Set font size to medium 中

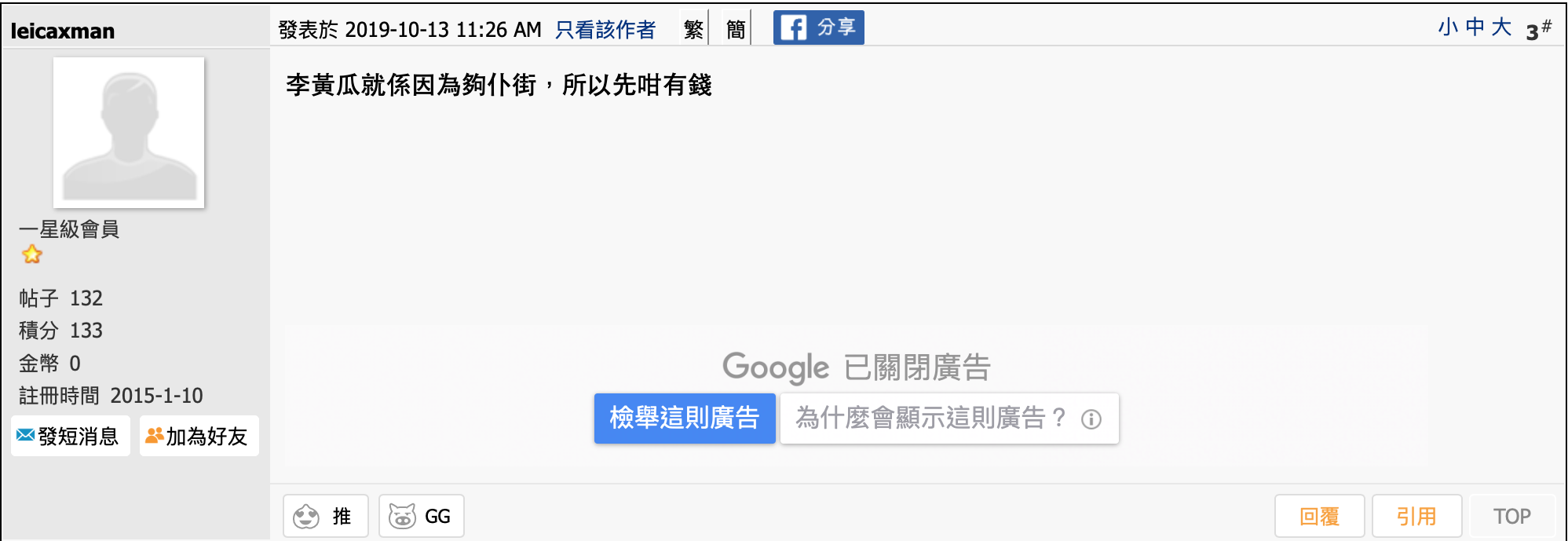pyautogui.click(x=1475, y=27)
